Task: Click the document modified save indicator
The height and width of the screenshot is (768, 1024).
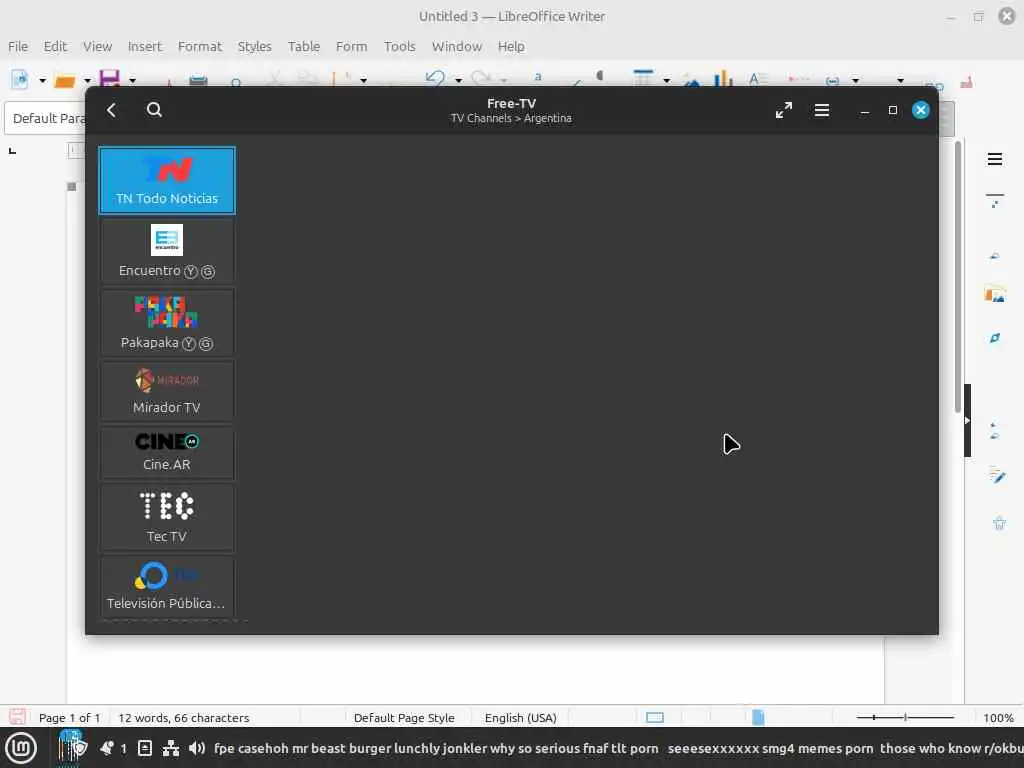Action: pyautogui.click(x=18, y=717)
